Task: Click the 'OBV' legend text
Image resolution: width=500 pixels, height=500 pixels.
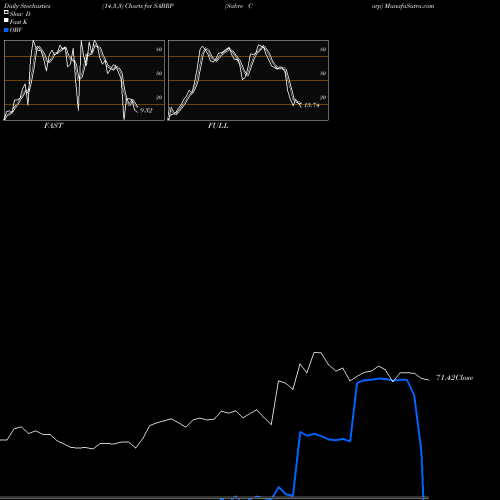Action: pyautogui.click(x=16, y=30)
